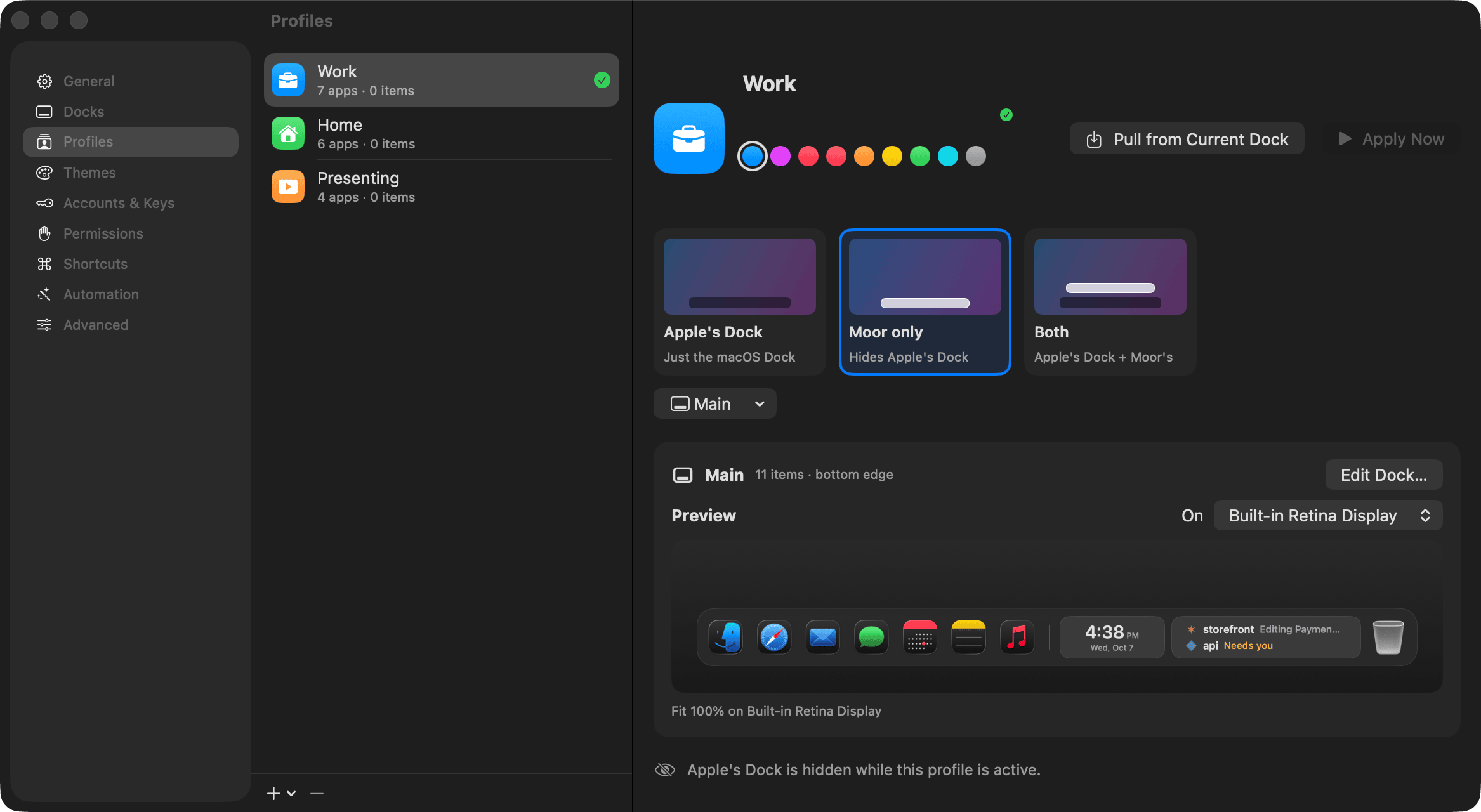Choose the orange profile color

point(864,156)
